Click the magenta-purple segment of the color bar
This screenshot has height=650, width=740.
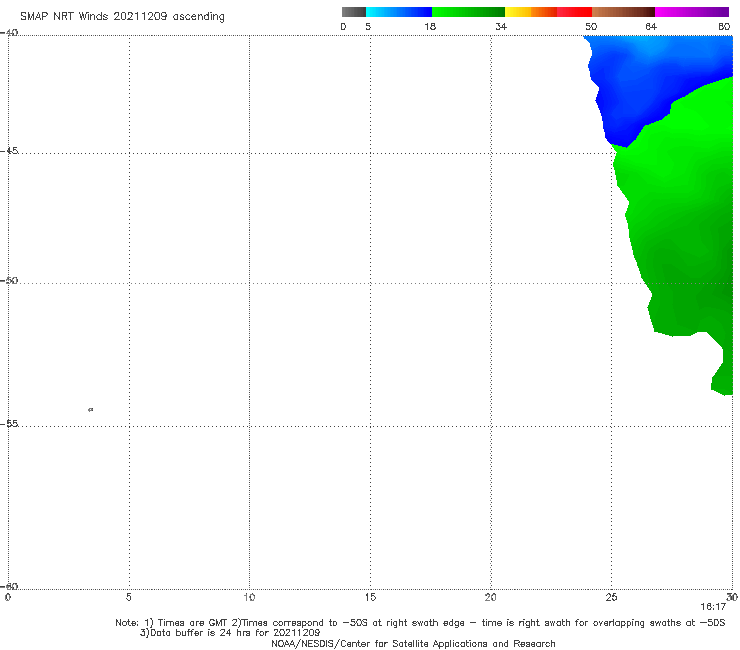[692, 12]
